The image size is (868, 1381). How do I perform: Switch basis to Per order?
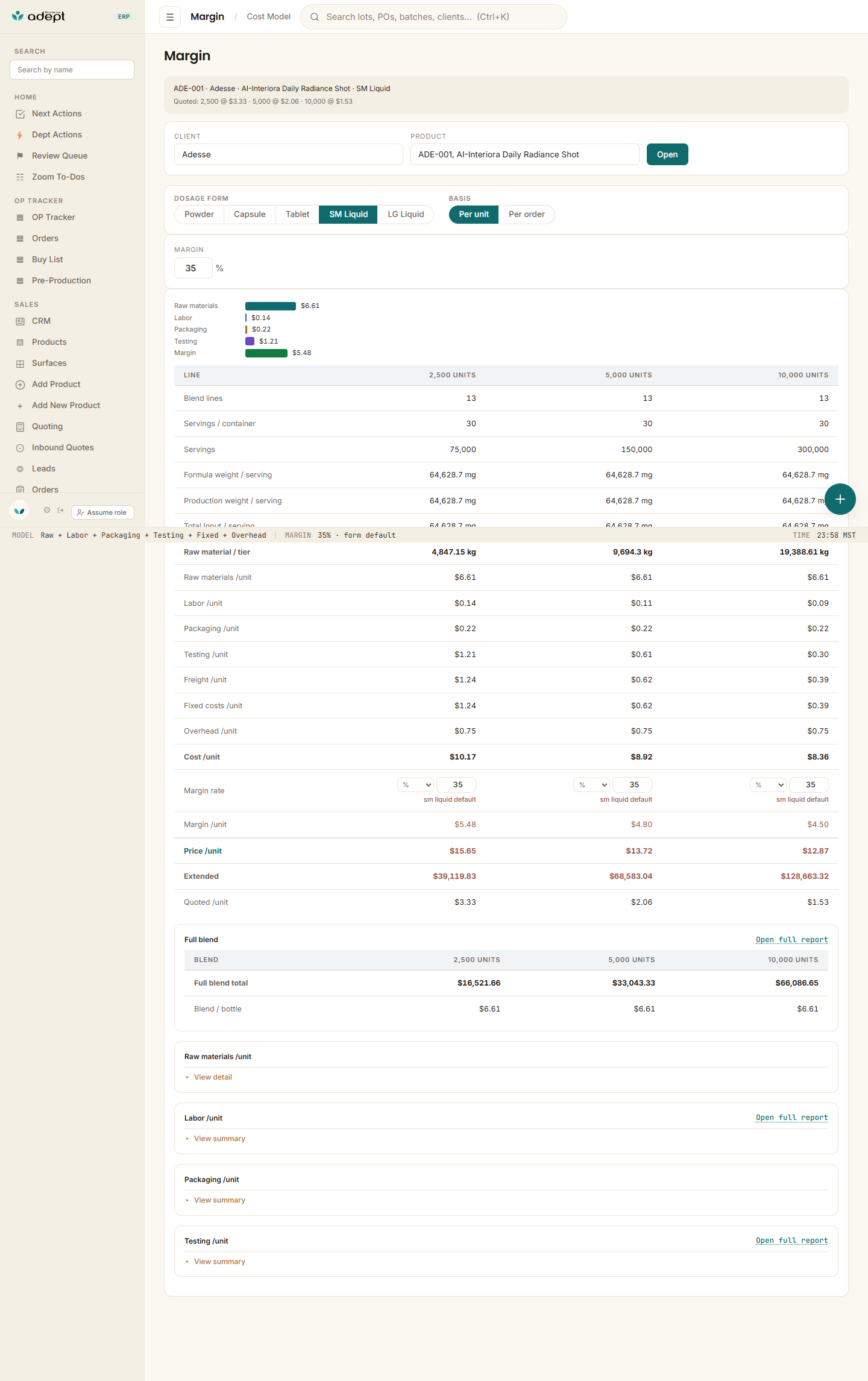pyautogui.click(x=527, y=215)
